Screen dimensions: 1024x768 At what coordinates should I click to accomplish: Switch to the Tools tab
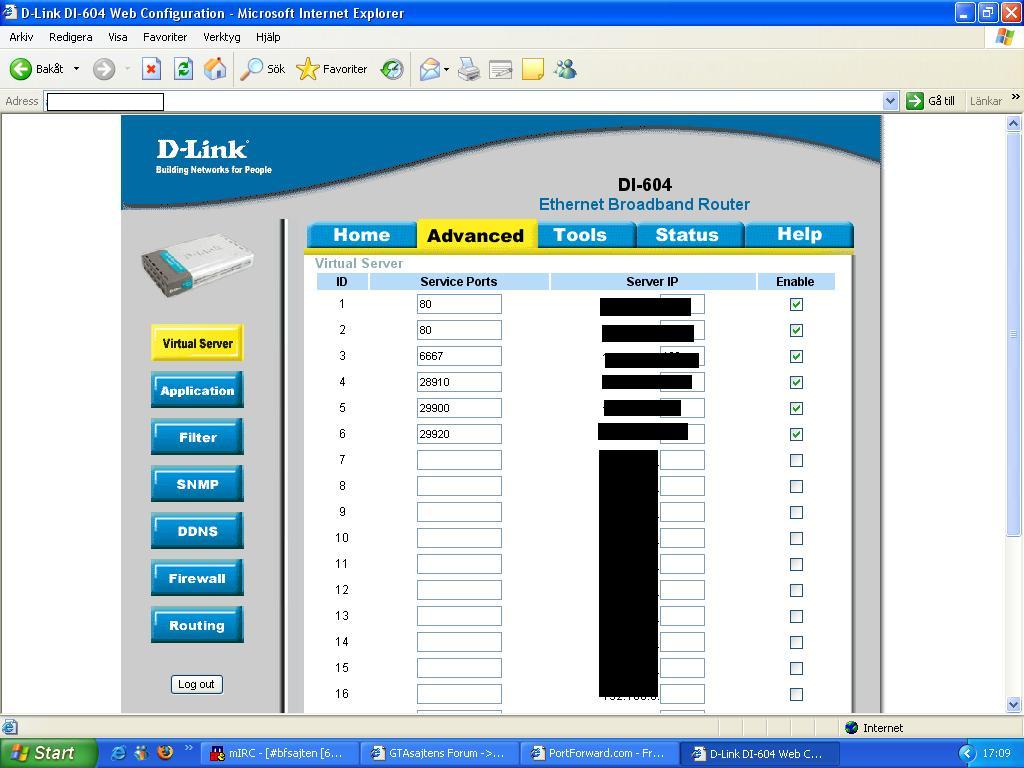point(579,235)
